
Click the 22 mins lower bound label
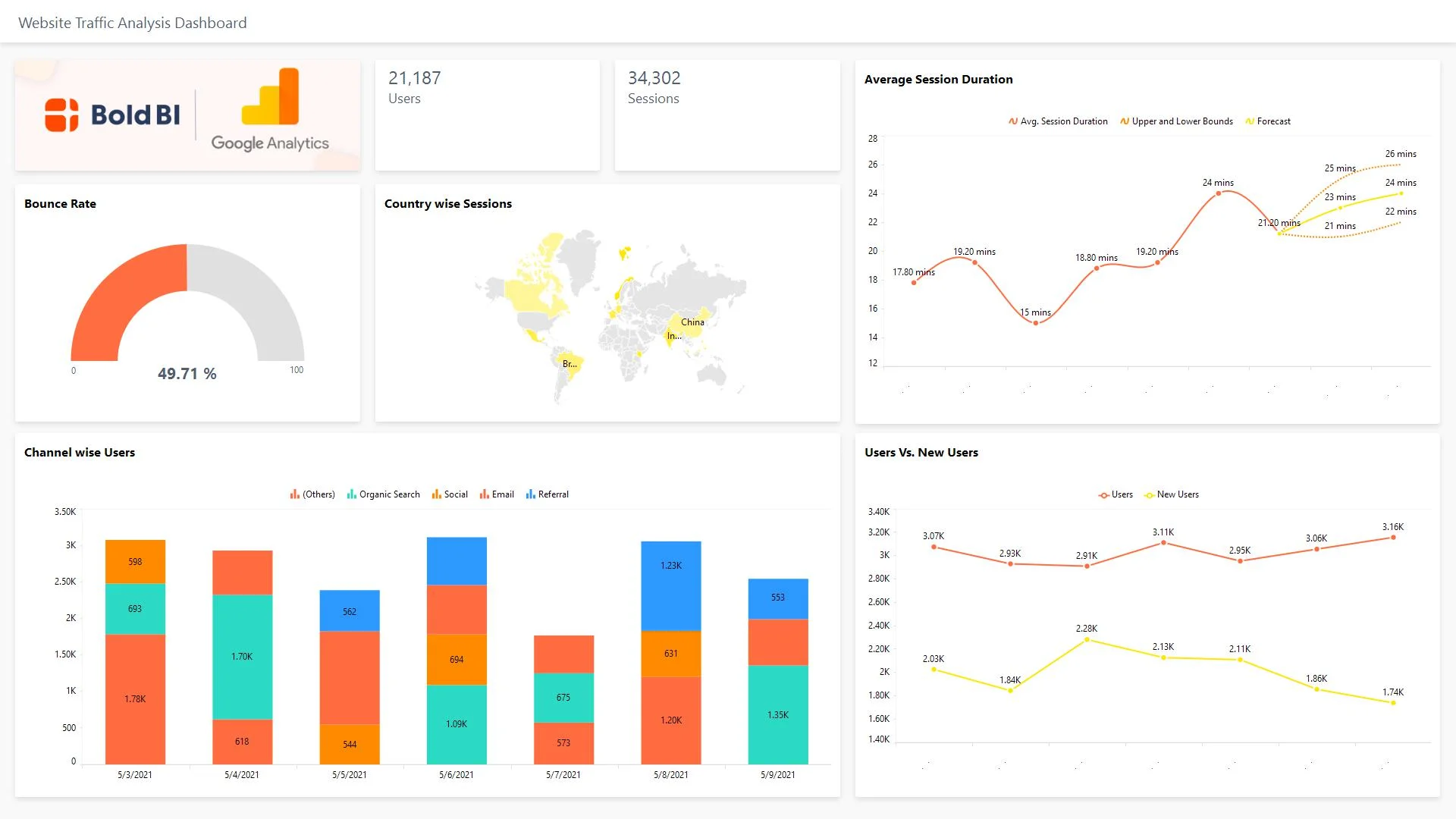[1401, 212]
